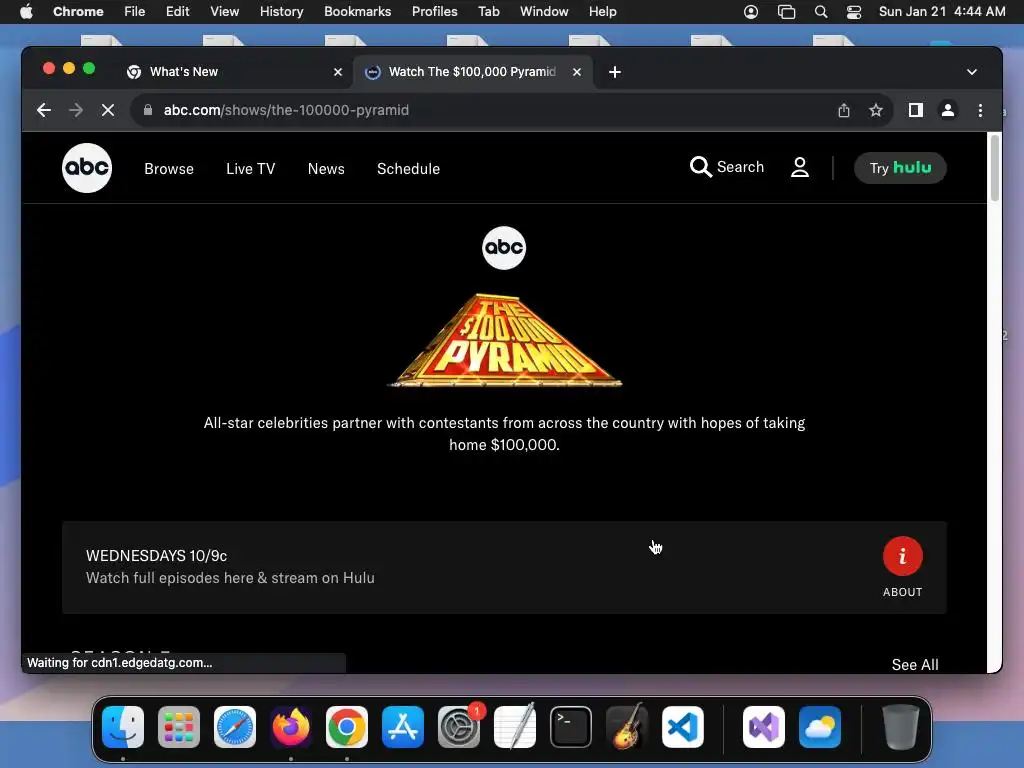Image resolution: width=1024 pixels, height=768 pixels.
Task: Click the Try hulu button
Action: [900, 168]
